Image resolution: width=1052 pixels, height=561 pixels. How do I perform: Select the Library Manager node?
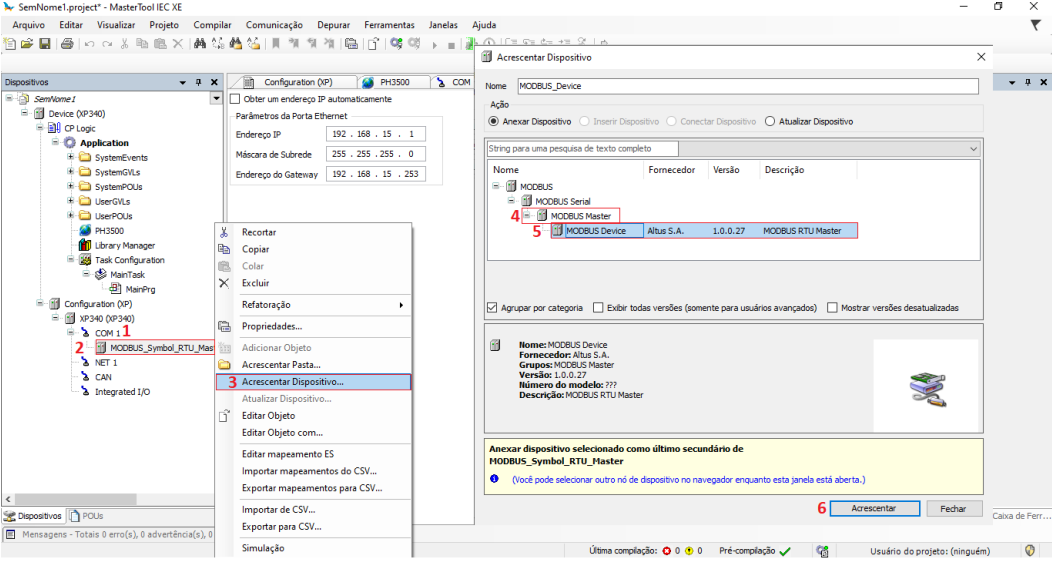(124, 245)
